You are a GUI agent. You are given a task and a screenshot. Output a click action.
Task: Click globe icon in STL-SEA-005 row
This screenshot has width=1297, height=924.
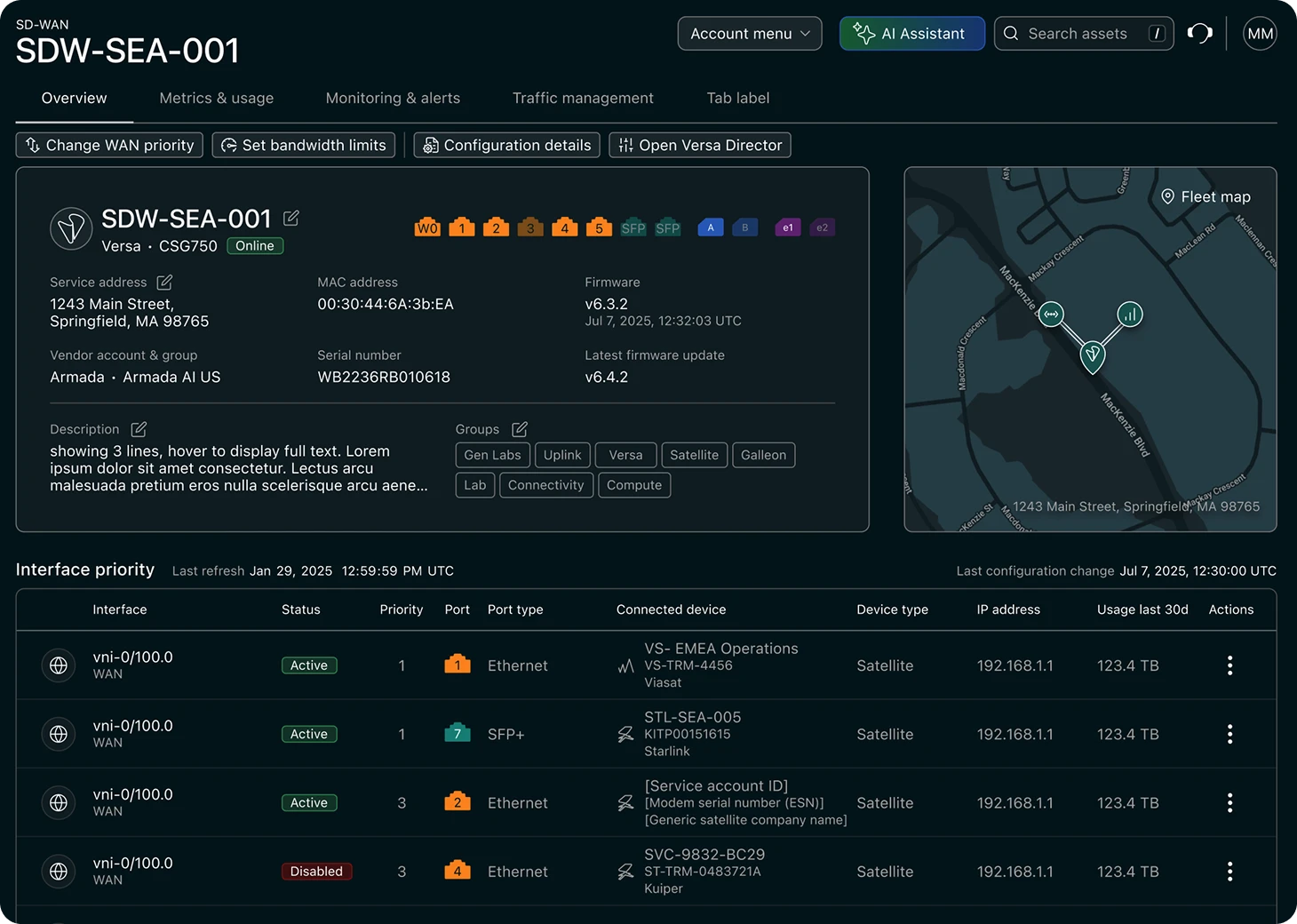(x=59, y=734)
